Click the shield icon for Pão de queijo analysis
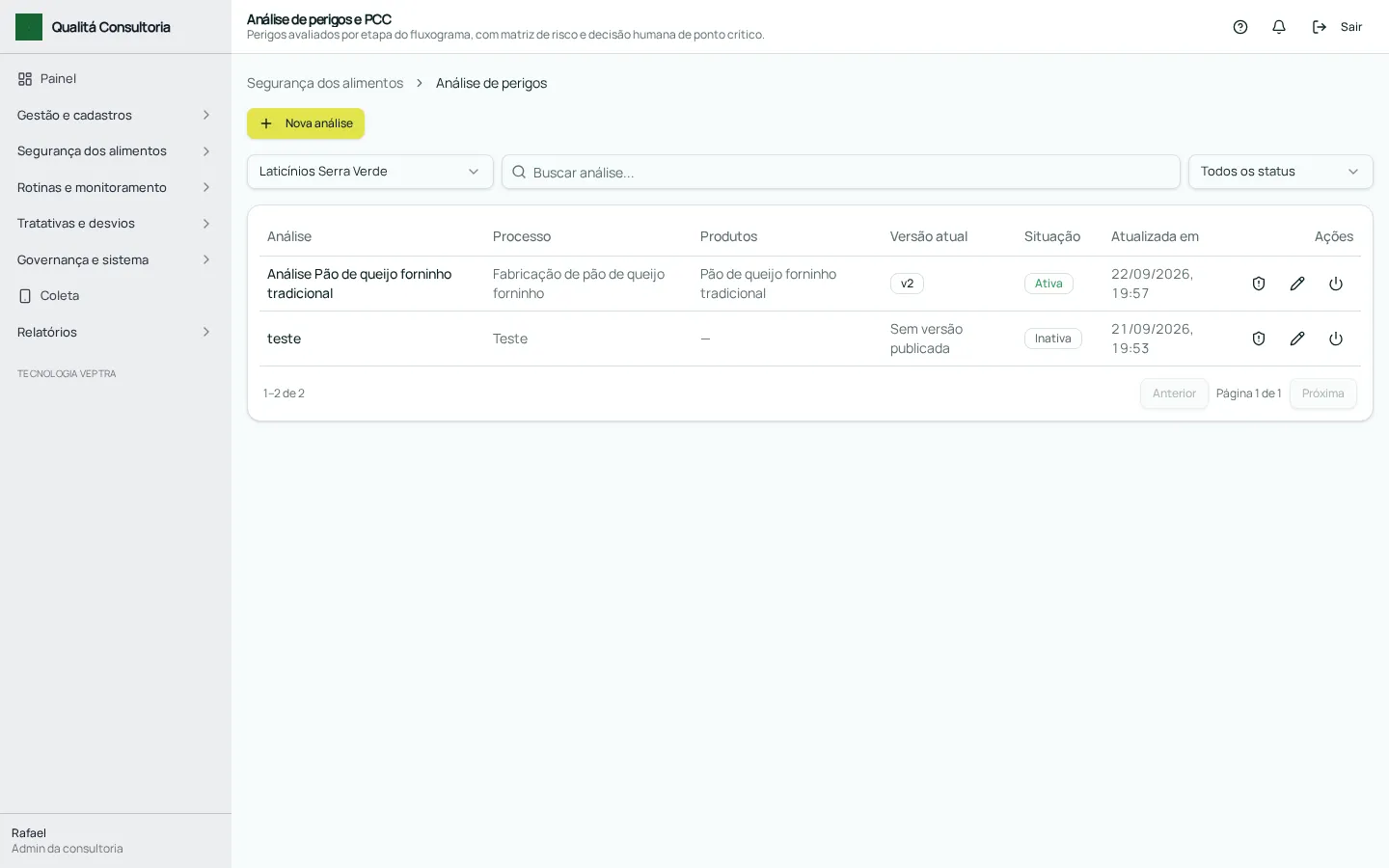This screenshot has width=1389, height=868. (x=1259, y=284)
